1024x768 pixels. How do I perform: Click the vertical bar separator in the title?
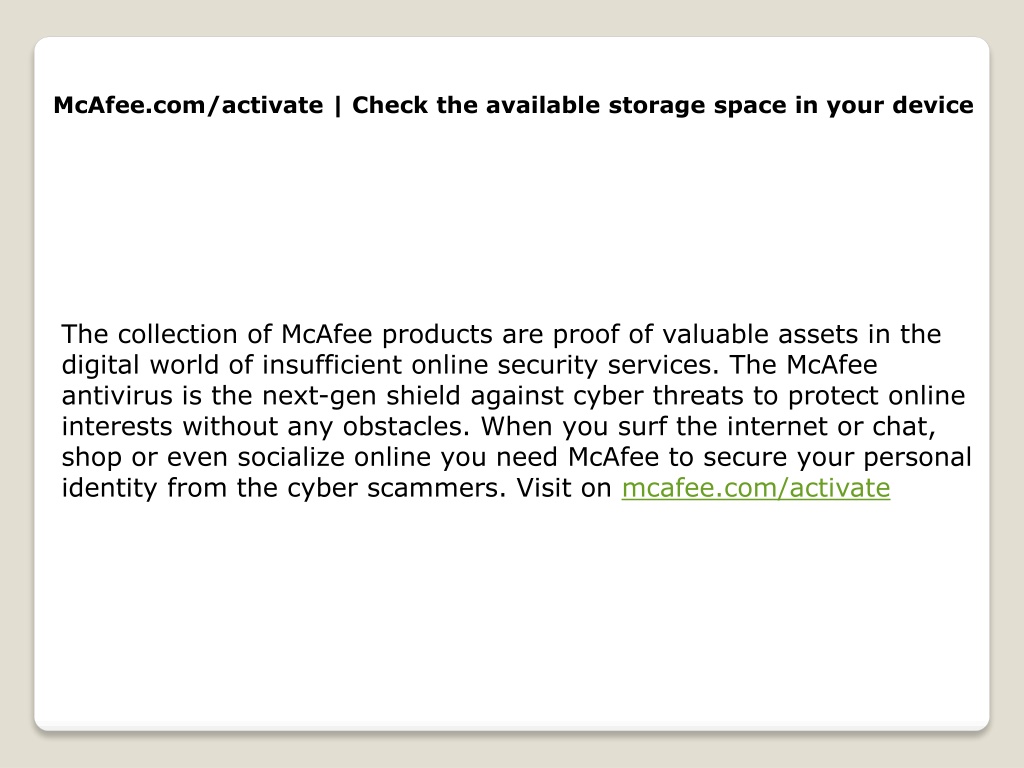[338, 105]
